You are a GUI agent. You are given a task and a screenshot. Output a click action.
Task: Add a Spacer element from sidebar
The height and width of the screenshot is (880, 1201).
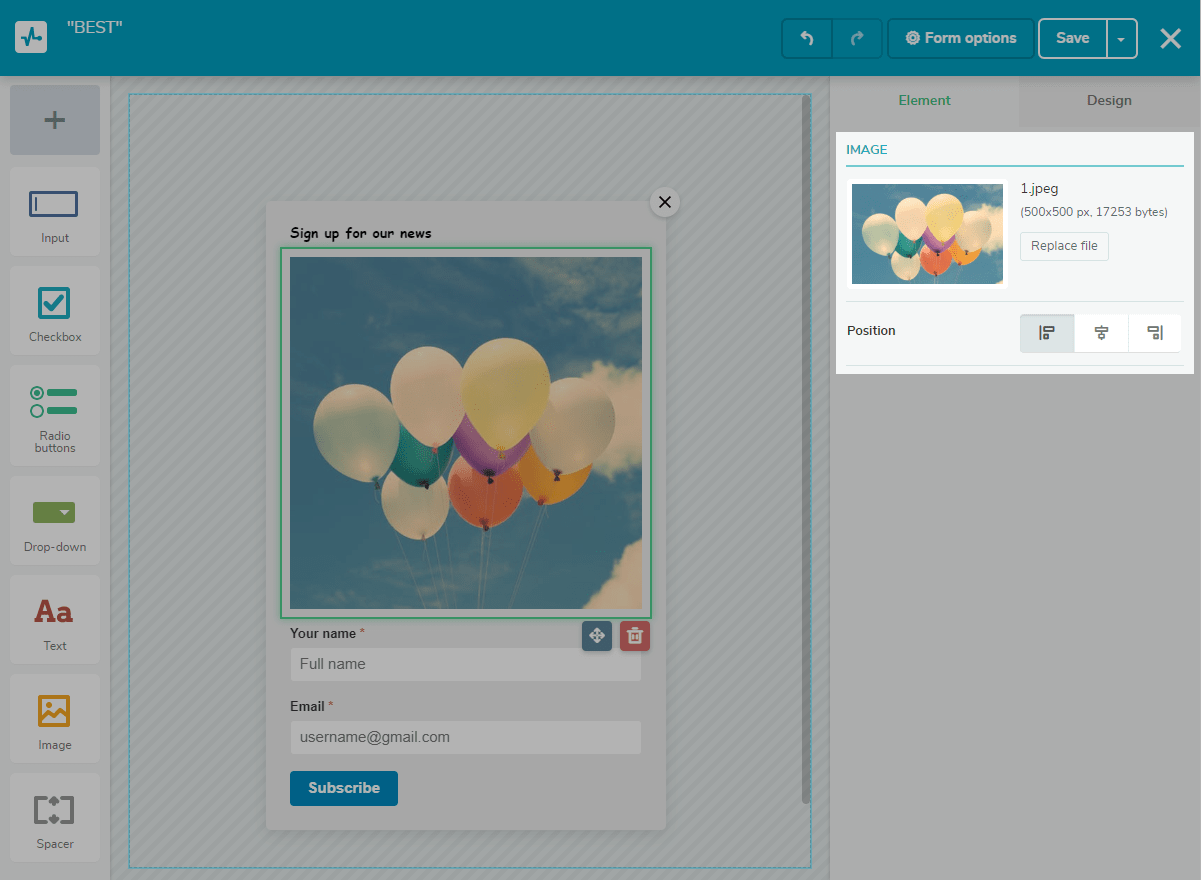[x=55, y=817]
